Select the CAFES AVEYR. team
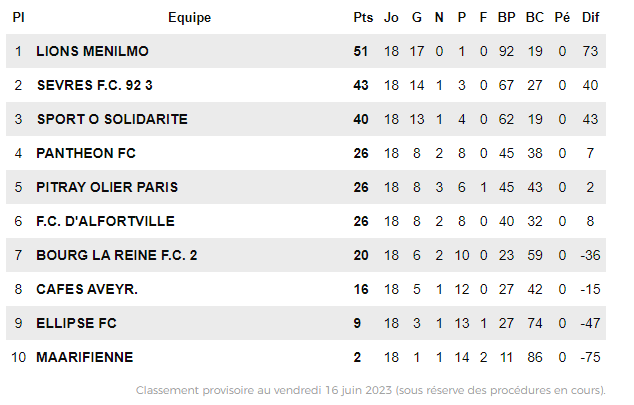This screenshot has width=634, height=405. coord(86,289)
